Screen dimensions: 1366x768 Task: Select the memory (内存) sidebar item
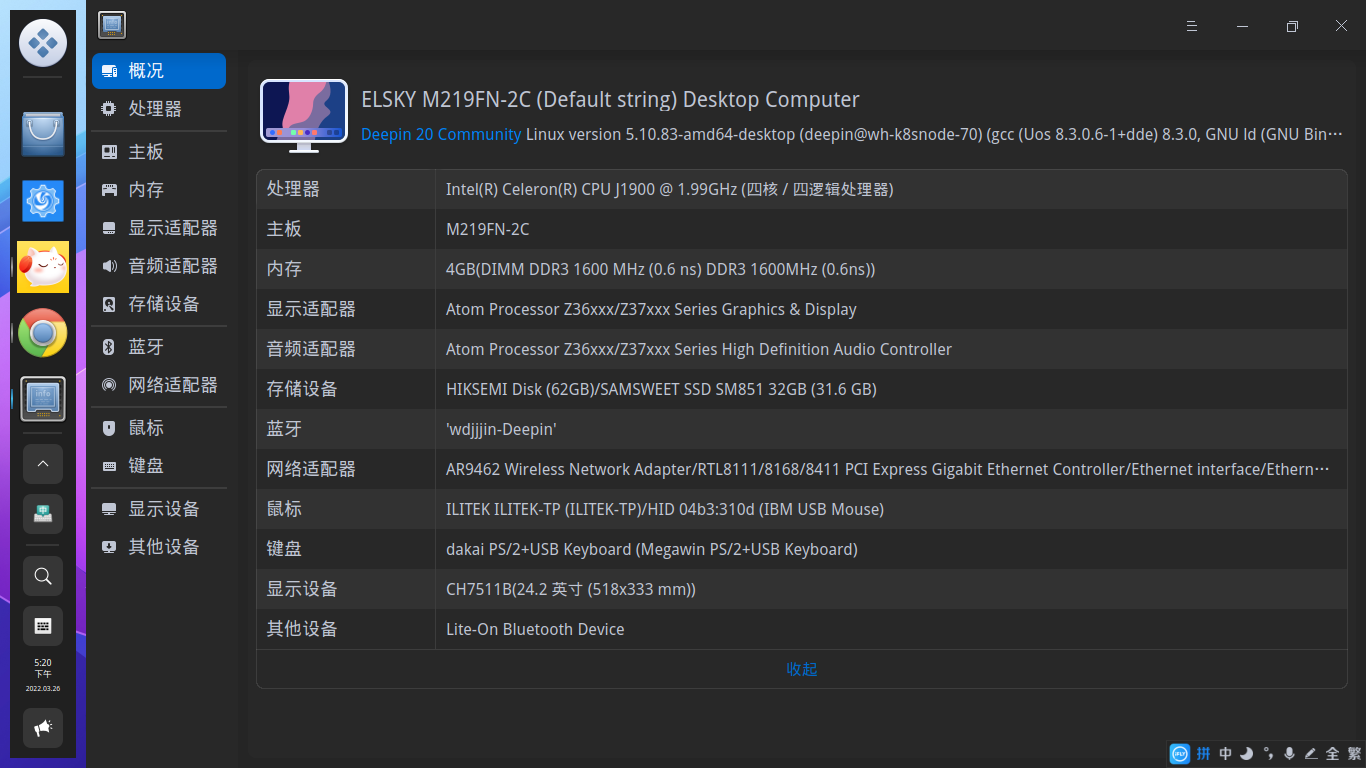146,190
